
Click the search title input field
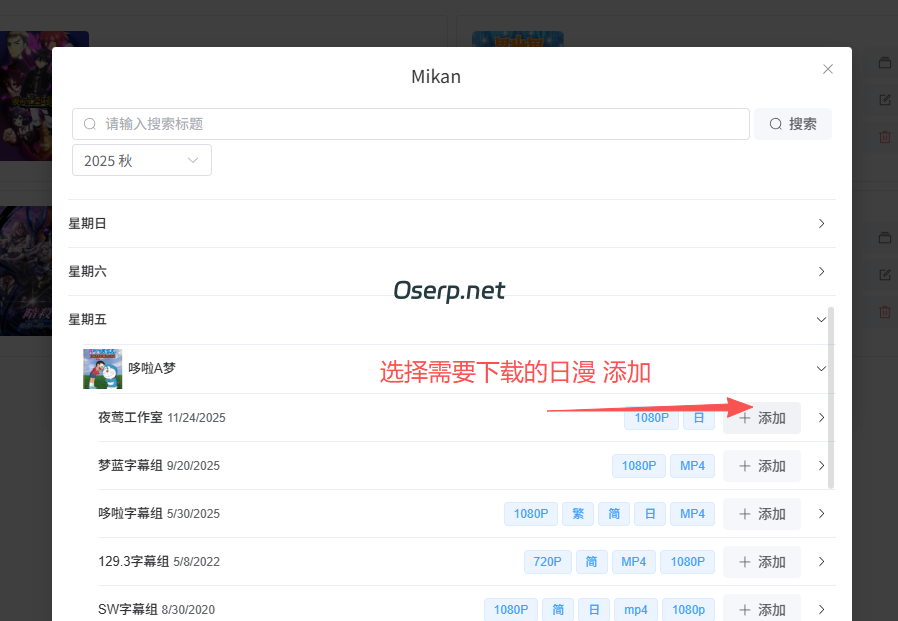pyautogui.click(x=400, y=124)
